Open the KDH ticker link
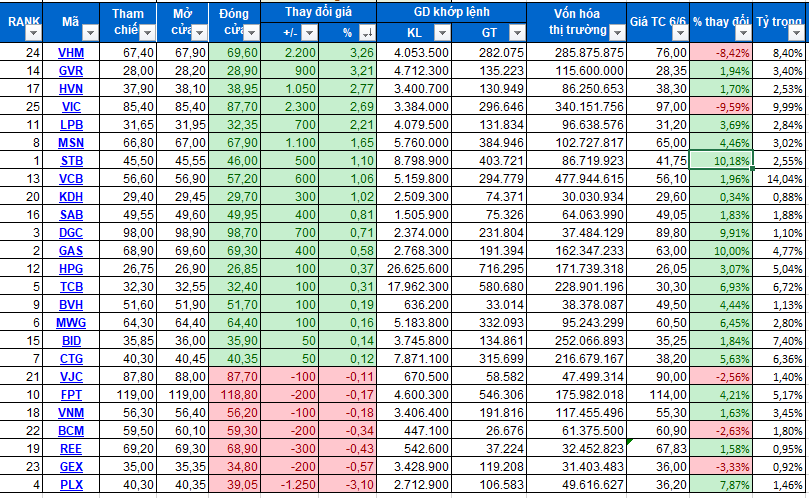The height and width of the screenshot is (498, 809). 71,197
